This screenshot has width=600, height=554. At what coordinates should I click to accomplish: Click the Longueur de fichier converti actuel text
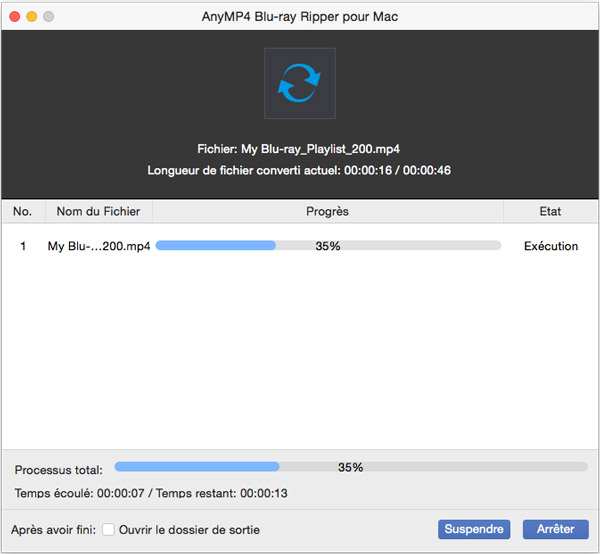point(299,170)
